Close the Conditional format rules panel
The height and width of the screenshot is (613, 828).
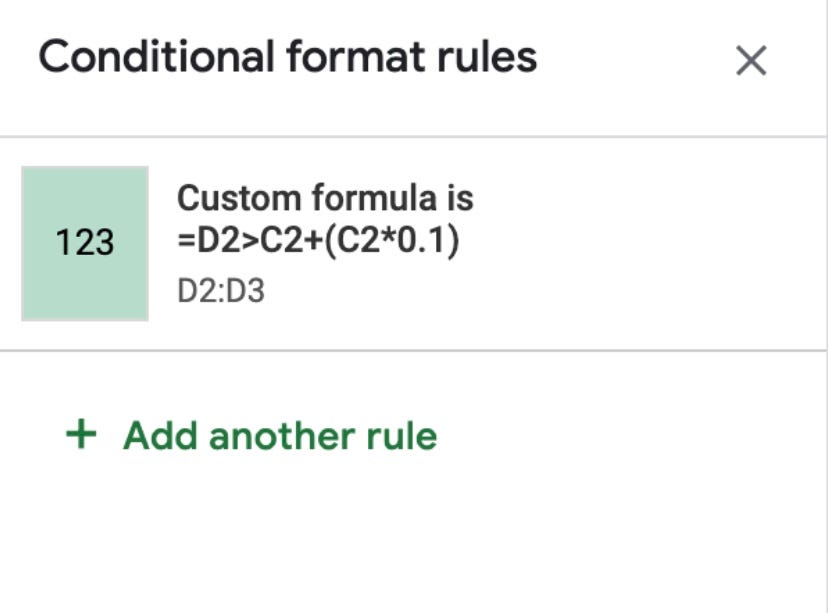(x=751, y=61)
